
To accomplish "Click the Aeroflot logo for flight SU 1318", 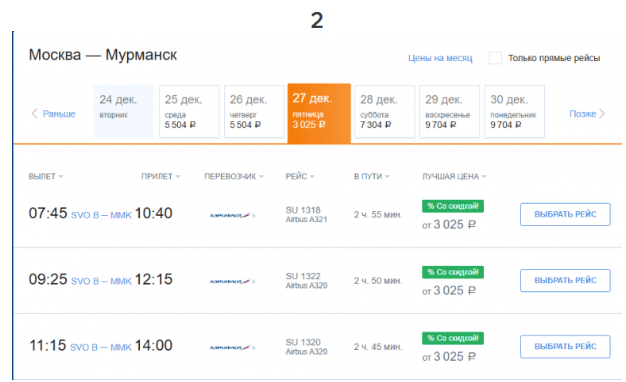I will [232, 216].
